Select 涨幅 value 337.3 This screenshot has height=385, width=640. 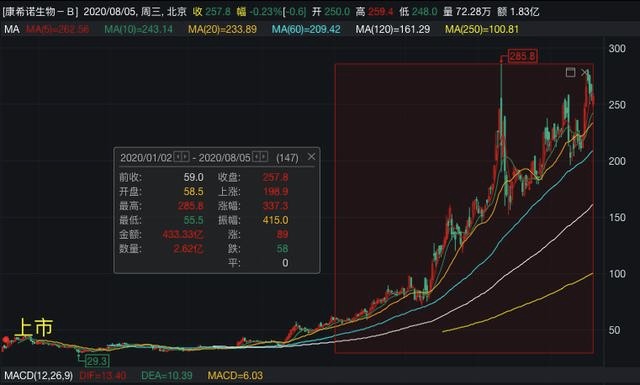pyautogui.click(x=275, y=206)
